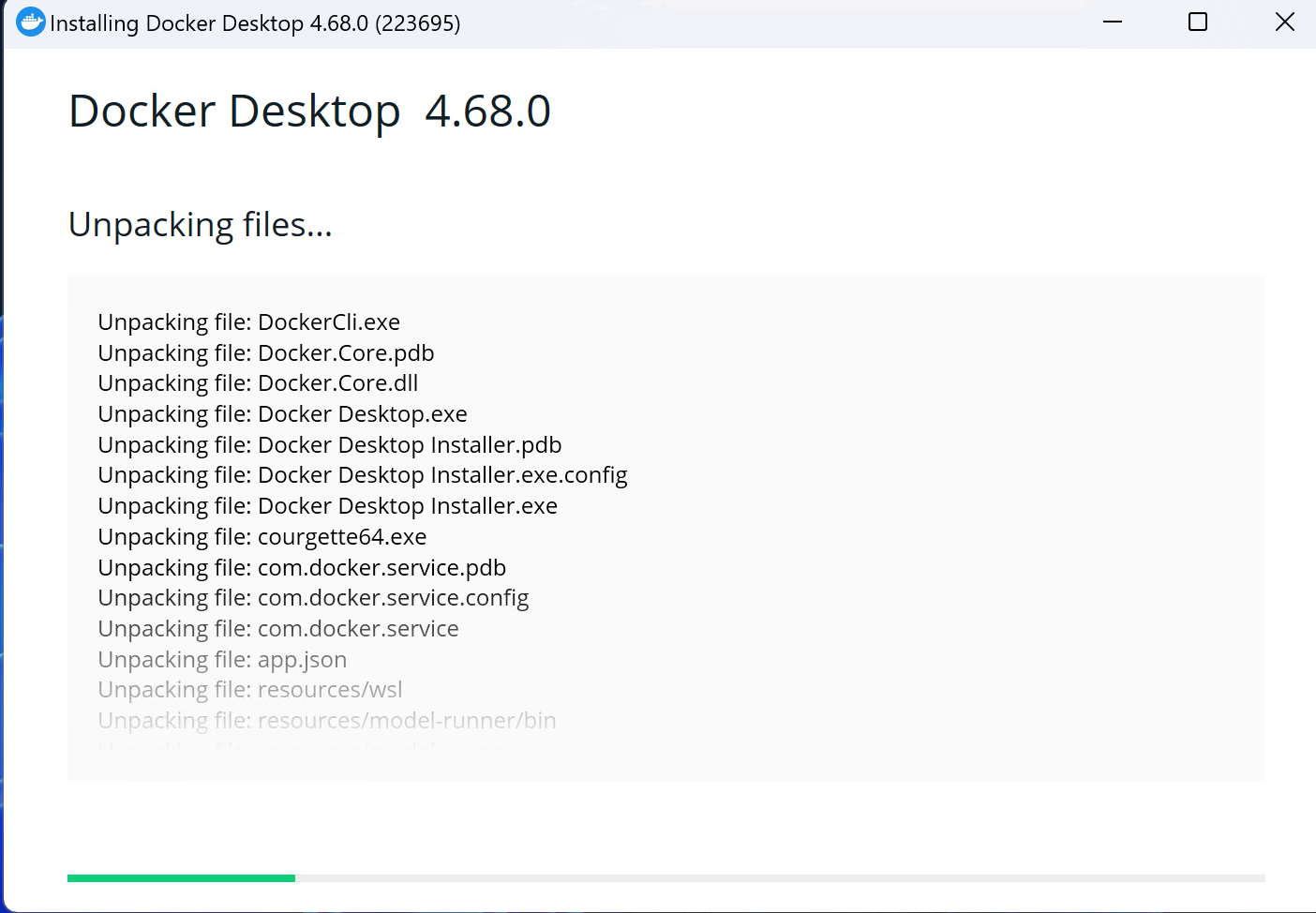
Task: Select the com.docker.service.pdb line
Action: (x=302, y=568)
